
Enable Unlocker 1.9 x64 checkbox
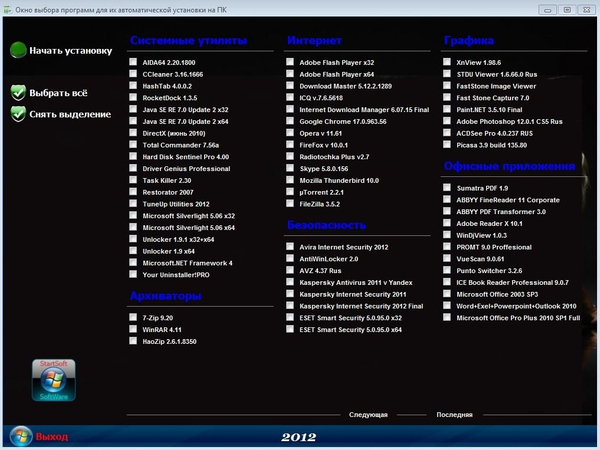(x=133, y=250)
